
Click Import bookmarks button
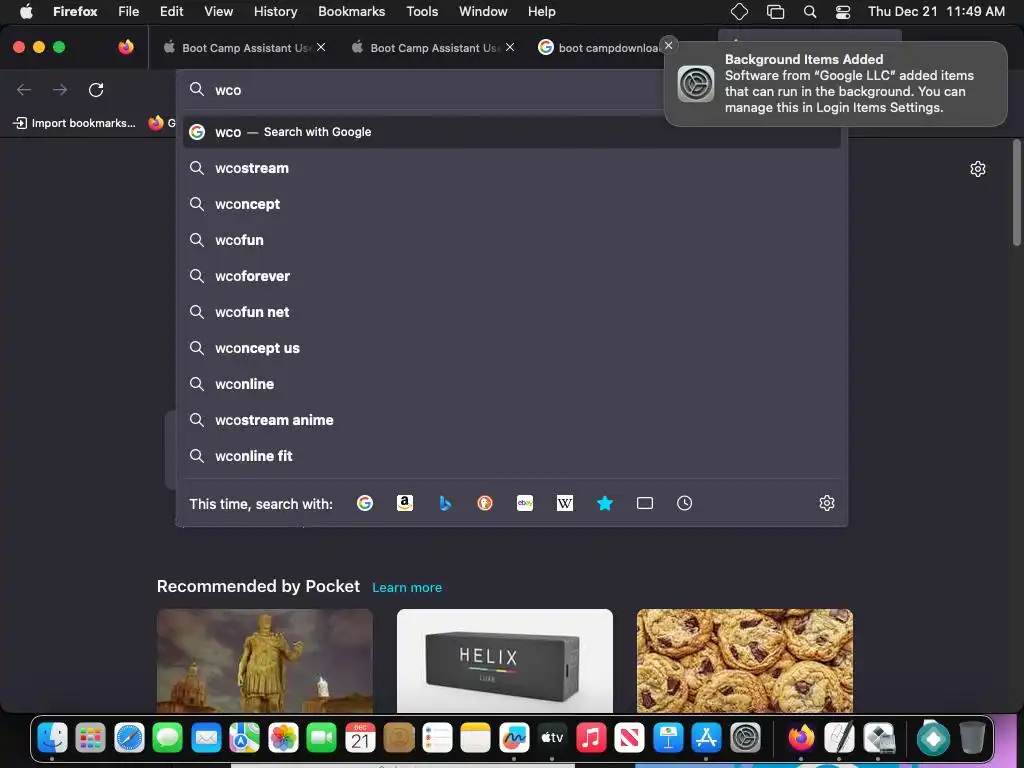click(x=74, y=123)
